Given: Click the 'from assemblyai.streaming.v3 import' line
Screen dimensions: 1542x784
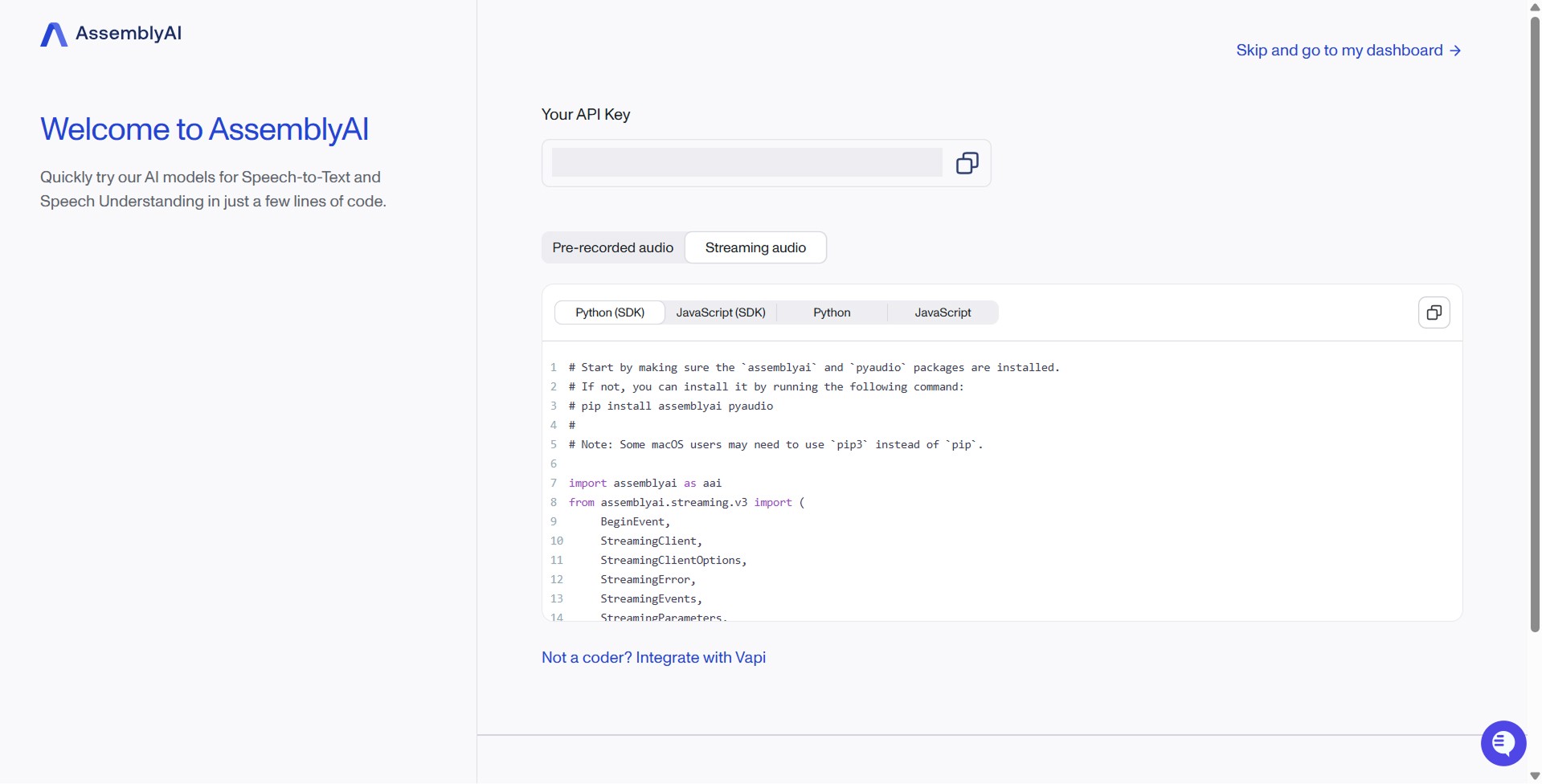Looking at the screenshot, I should tap(686, 502).
